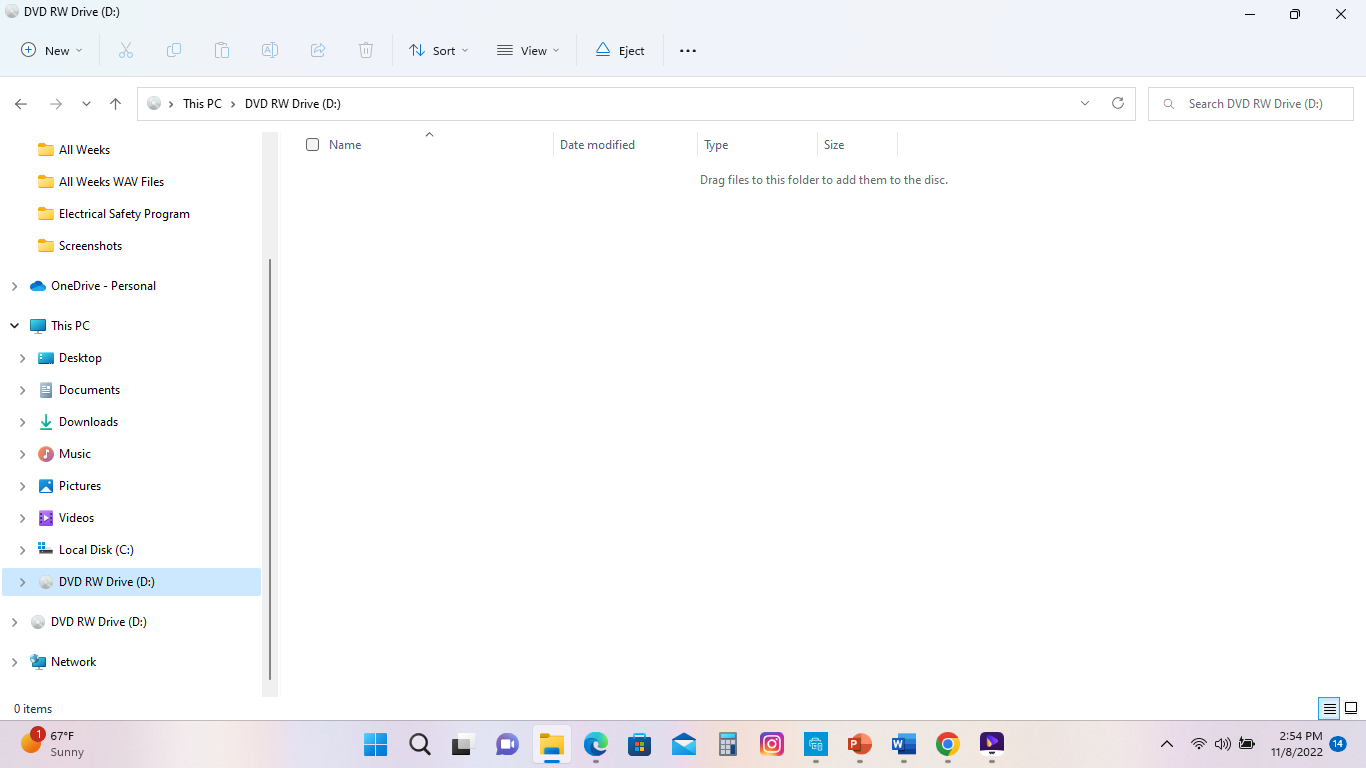The height and width of the screenshot is (768, 1366).
Task: Sort by Date modified column header
Action: tap(597, 145)
